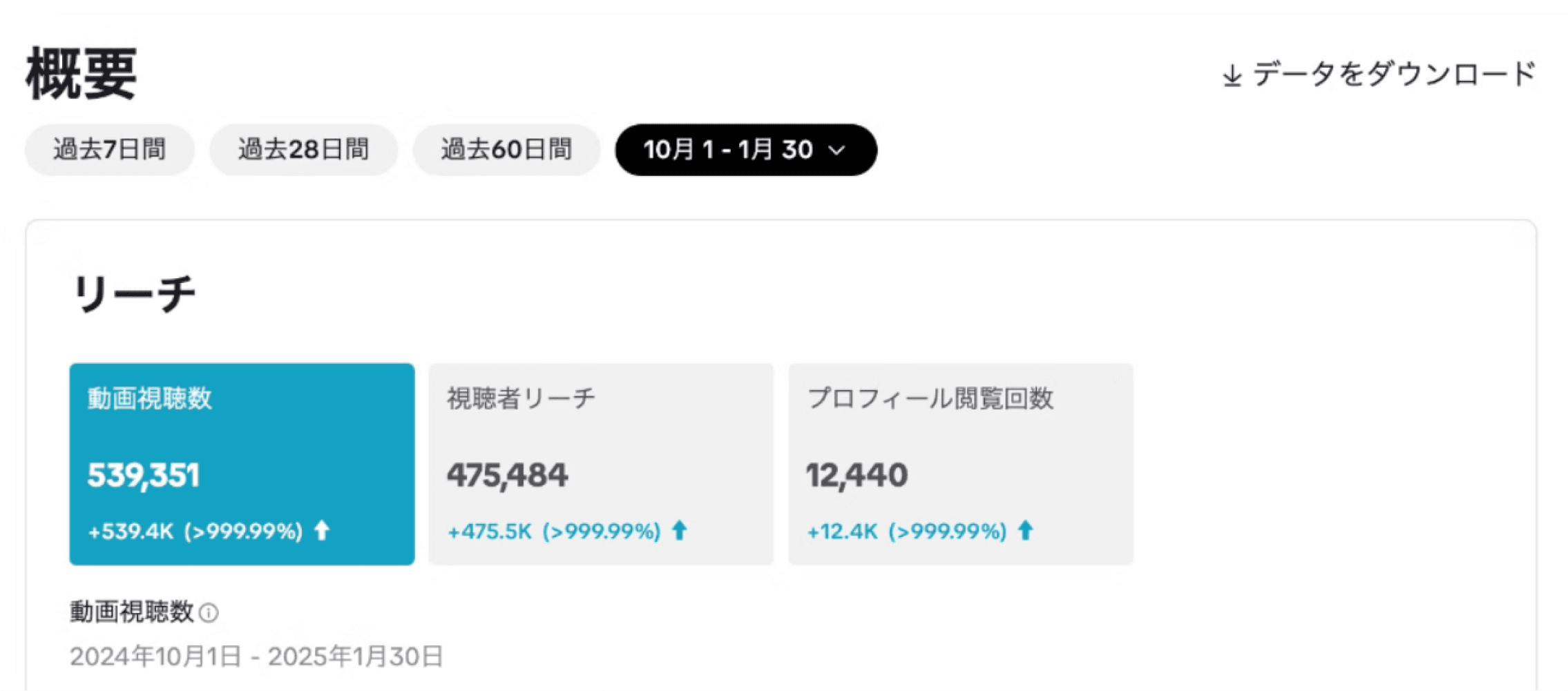The image size is (1568, 691).
Task: Select the 過去28日間 time filter
Action: tap(304, 149)
